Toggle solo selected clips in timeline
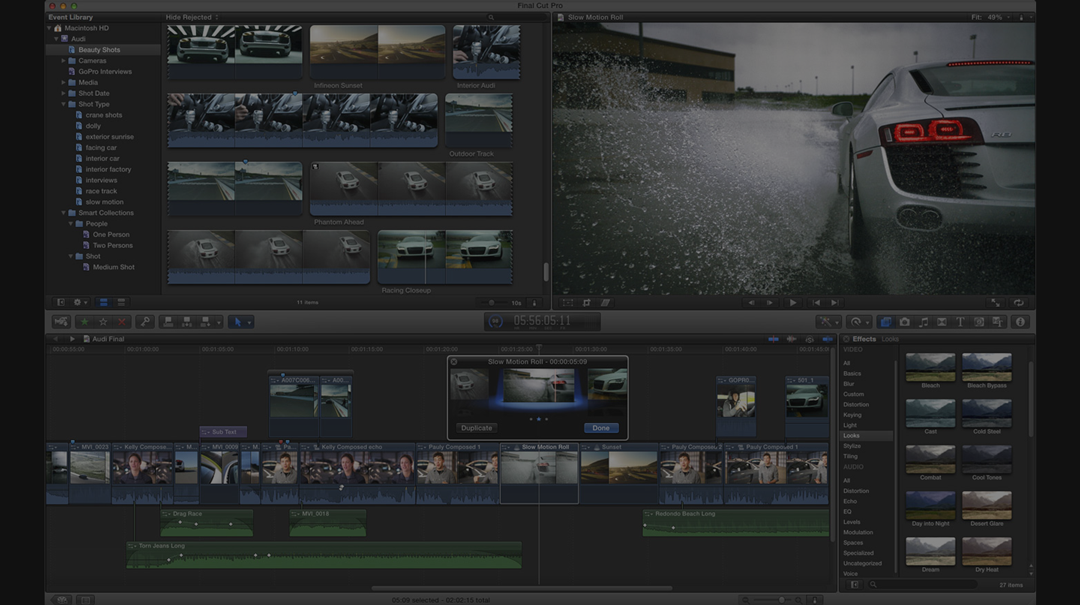Viewport: 1080px width, 605px height. pyautogui.click(x=809, y=339)
